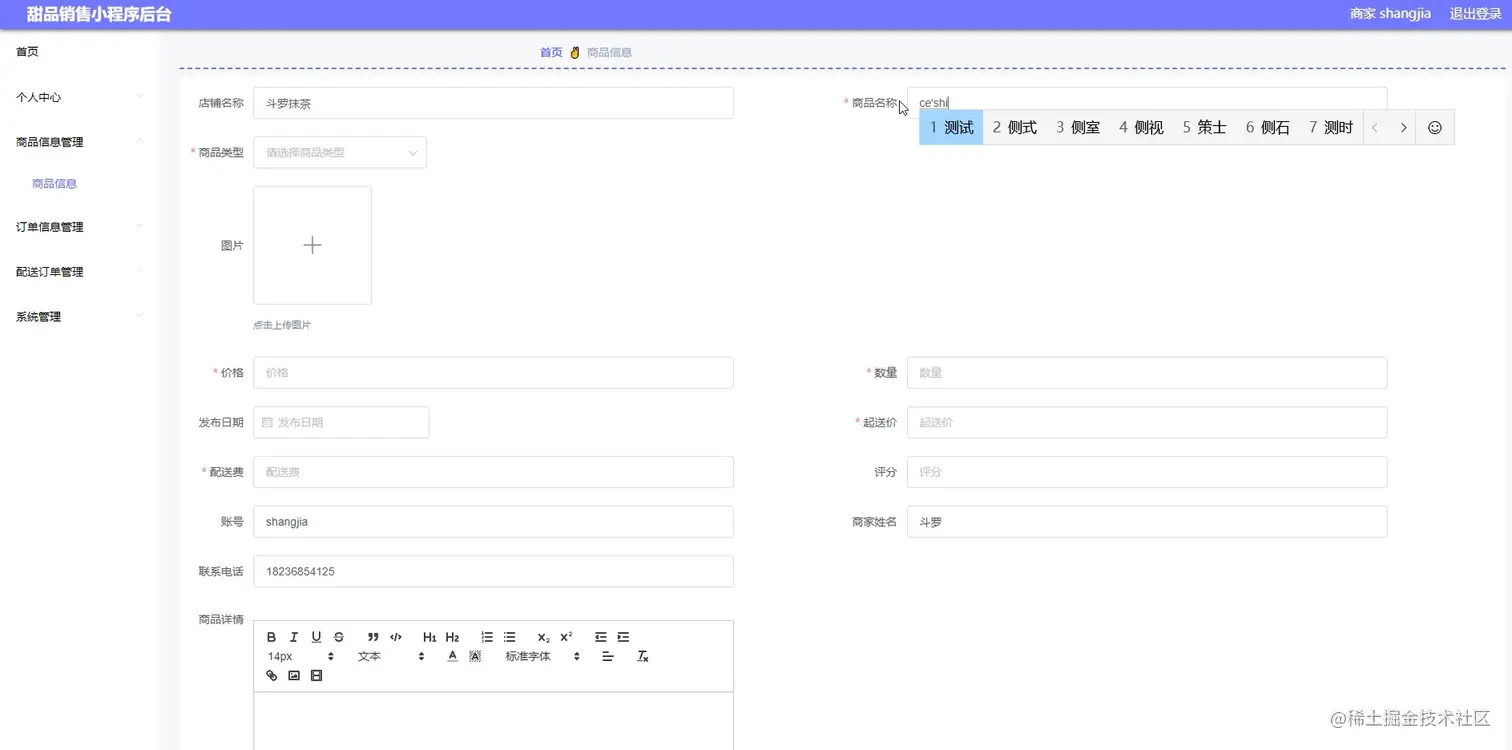The image size is (1512, 750).
Task: Go to previous IME candidate page
Action: (x=1376, y=127)
